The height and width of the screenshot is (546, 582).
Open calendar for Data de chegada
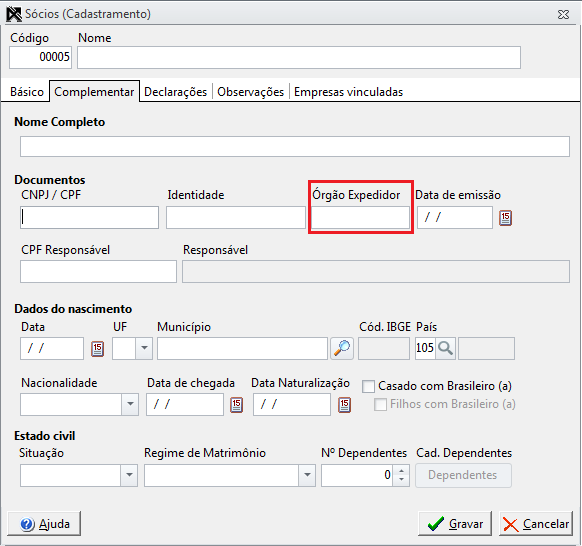(x=236, y=405)
